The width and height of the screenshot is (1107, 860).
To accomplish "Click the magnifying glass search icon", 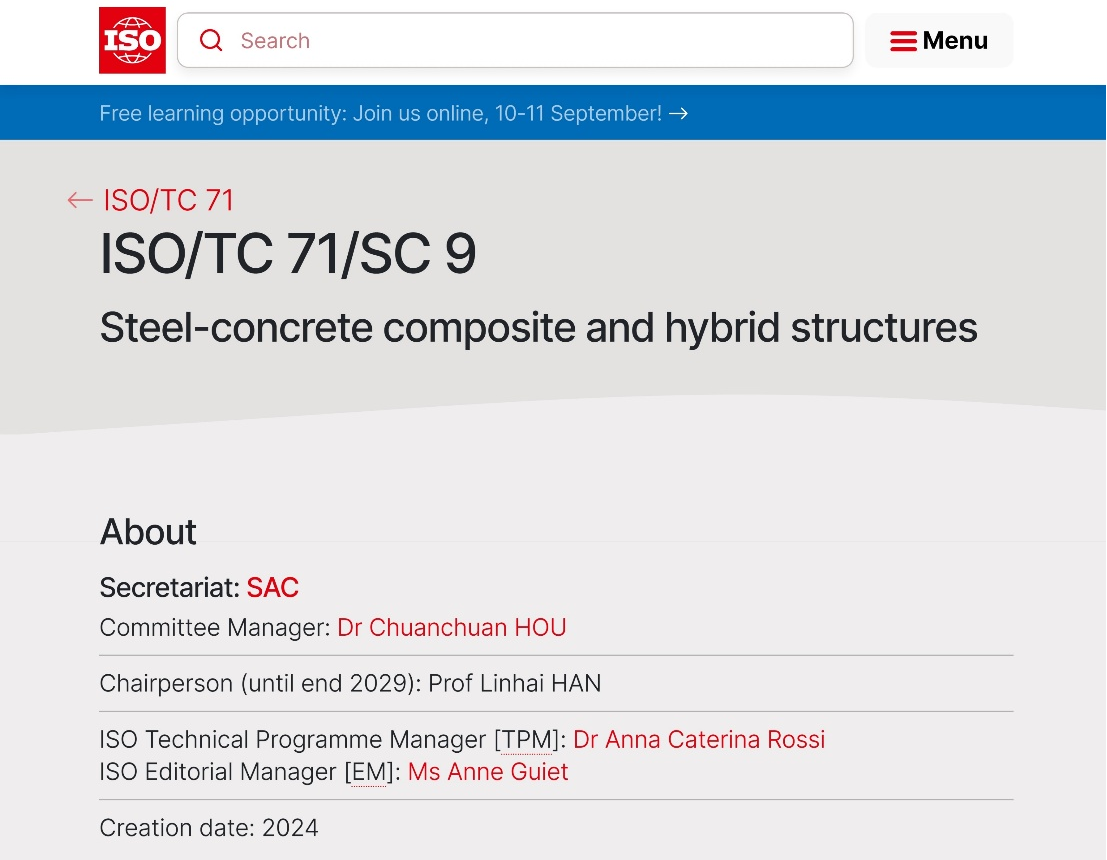I will (x=211, y=40).
